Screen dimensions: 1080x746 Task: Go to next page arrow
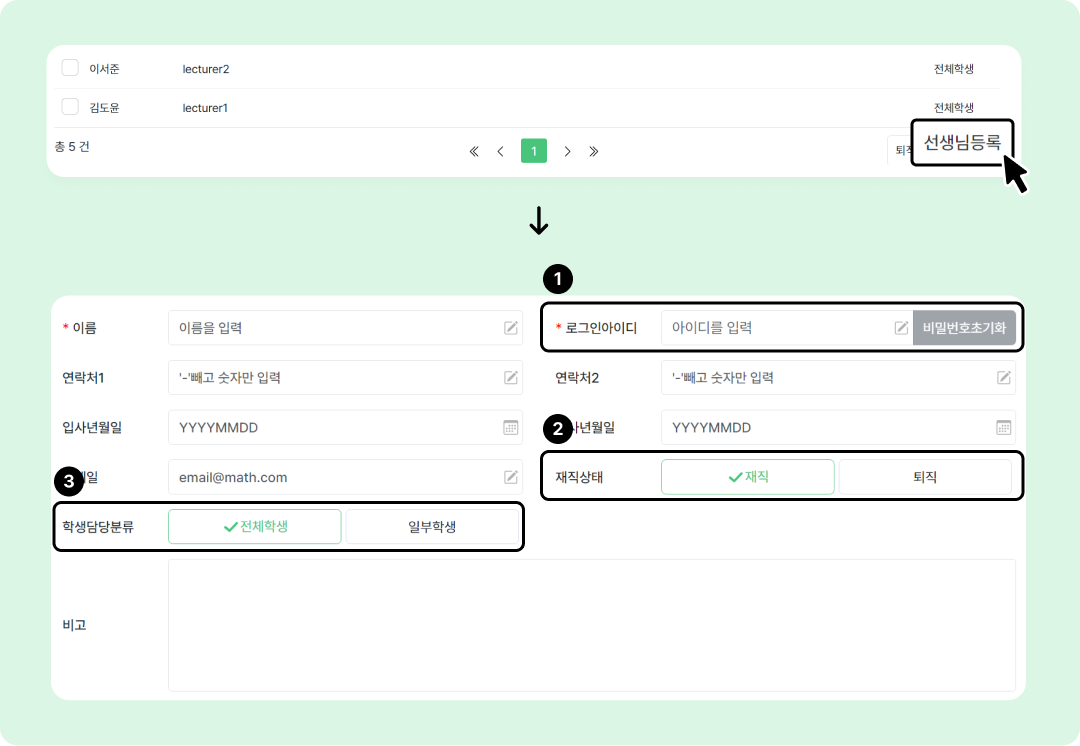[567, 151]
